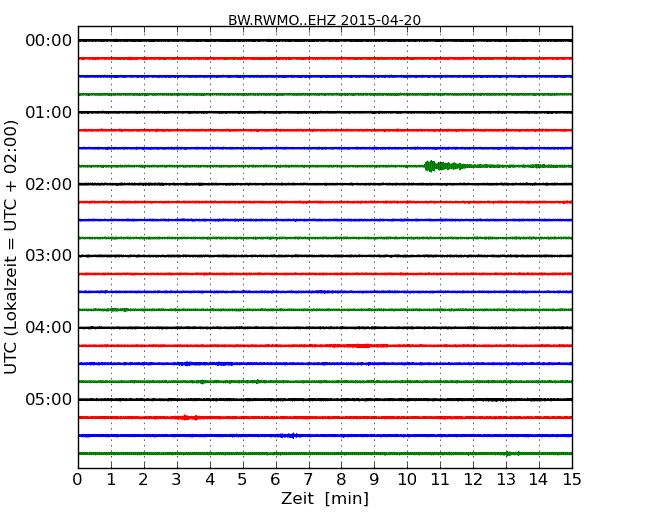Screen dimensions: 650x520
Task: Click the red signal bump after 05:00
Action: click(188, 418)
